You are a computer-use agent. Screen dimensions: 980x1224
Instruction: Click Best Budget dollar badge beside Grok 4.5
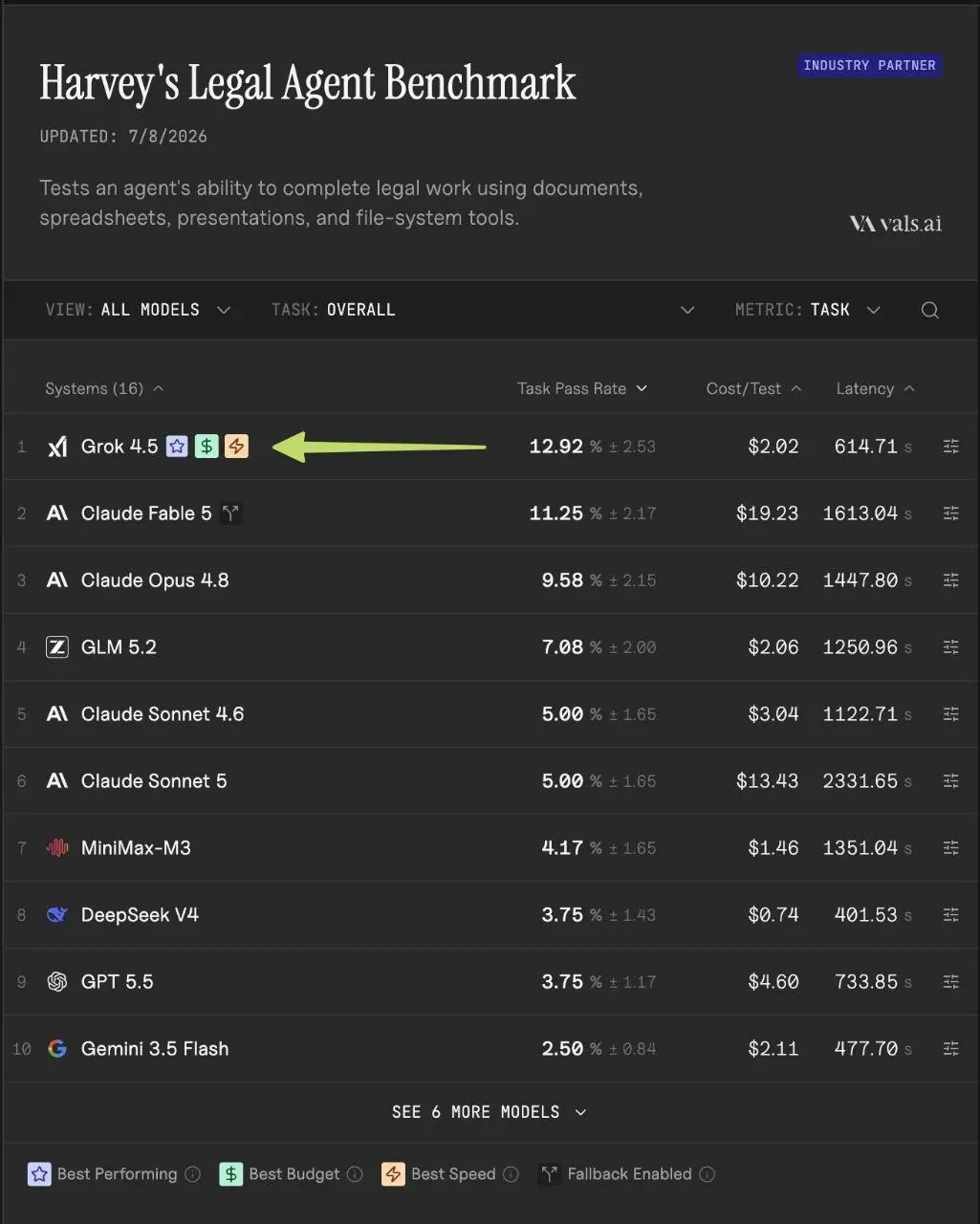coord(207,446)
